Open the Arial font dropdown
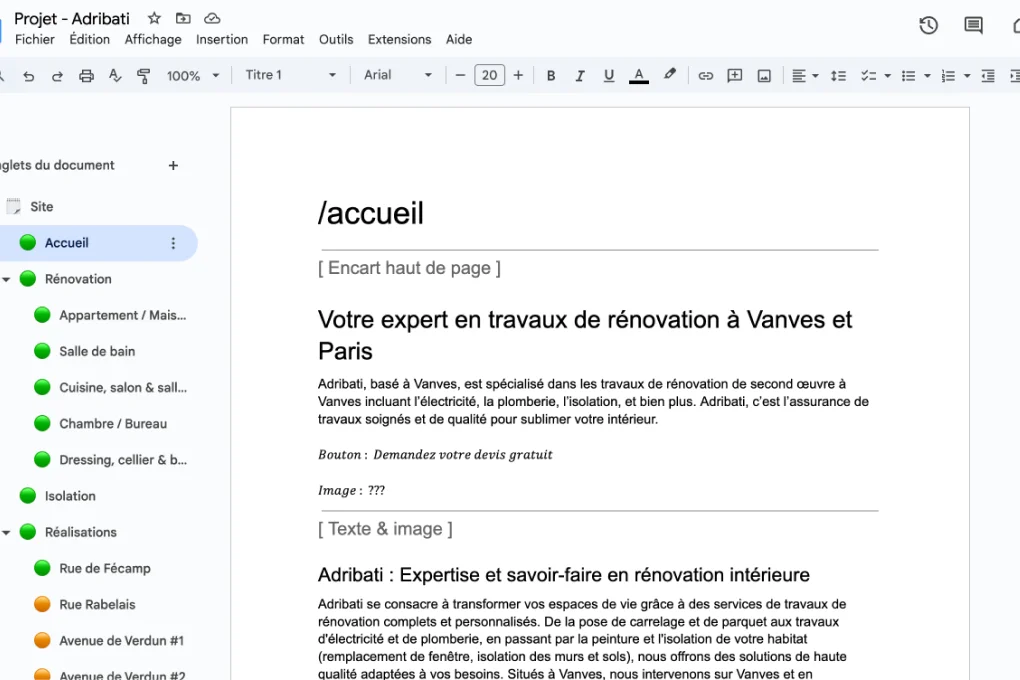The height and width of the screenshot is (680, 1020). pyautogui.click(x=398, y=75)
